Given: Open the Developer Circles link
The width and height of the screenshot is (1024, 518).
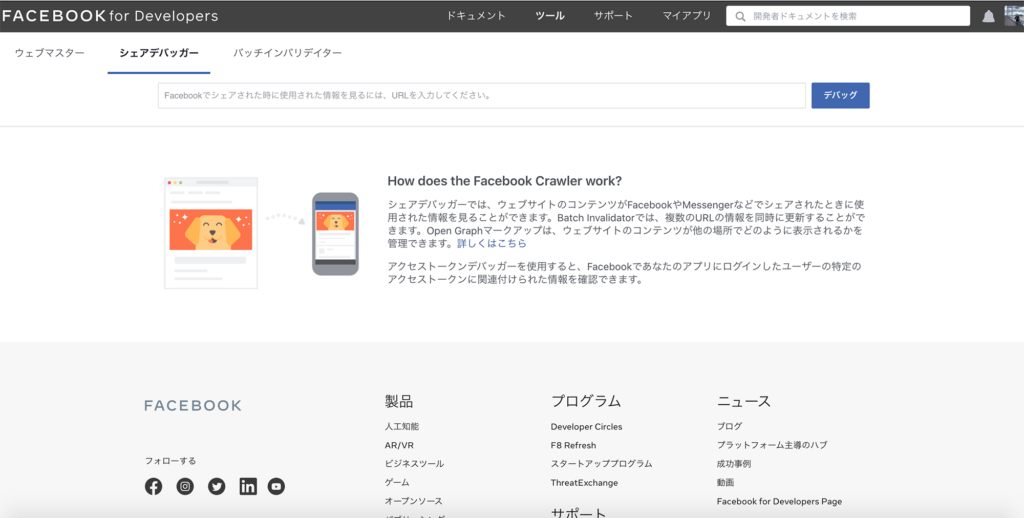Looking at the screenshot, I should click(x=586, y=427).
